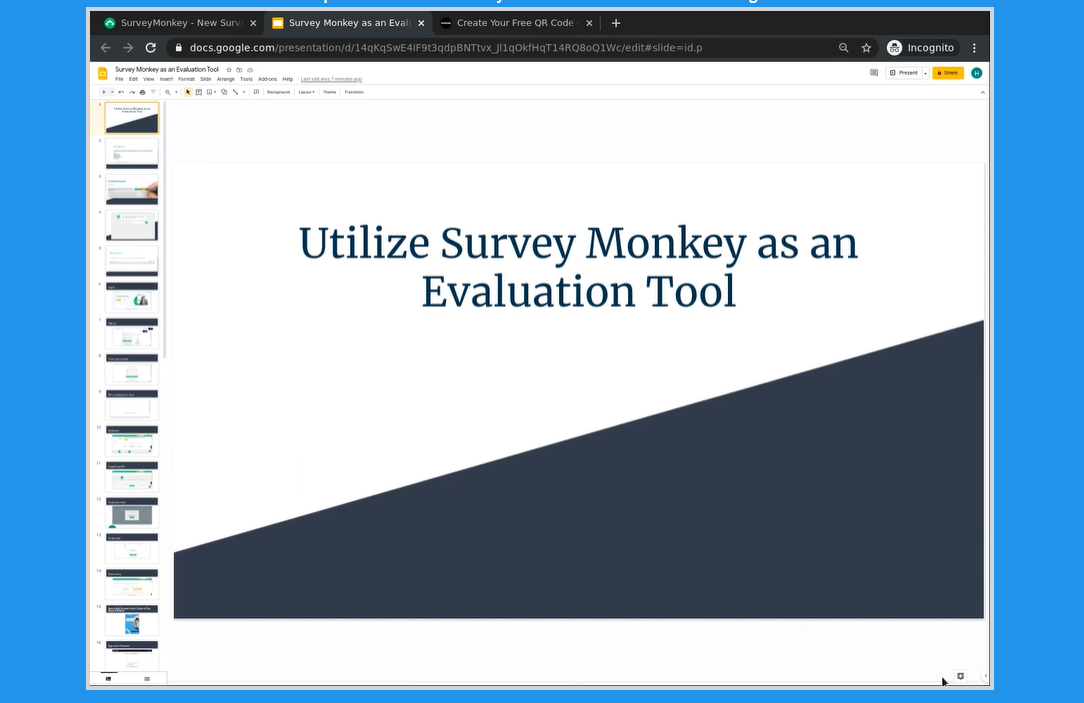Viewport: 1084px width, 703px height.
Task: Open the zoom level dropdown arrow
Action: (x=176, y=92)
